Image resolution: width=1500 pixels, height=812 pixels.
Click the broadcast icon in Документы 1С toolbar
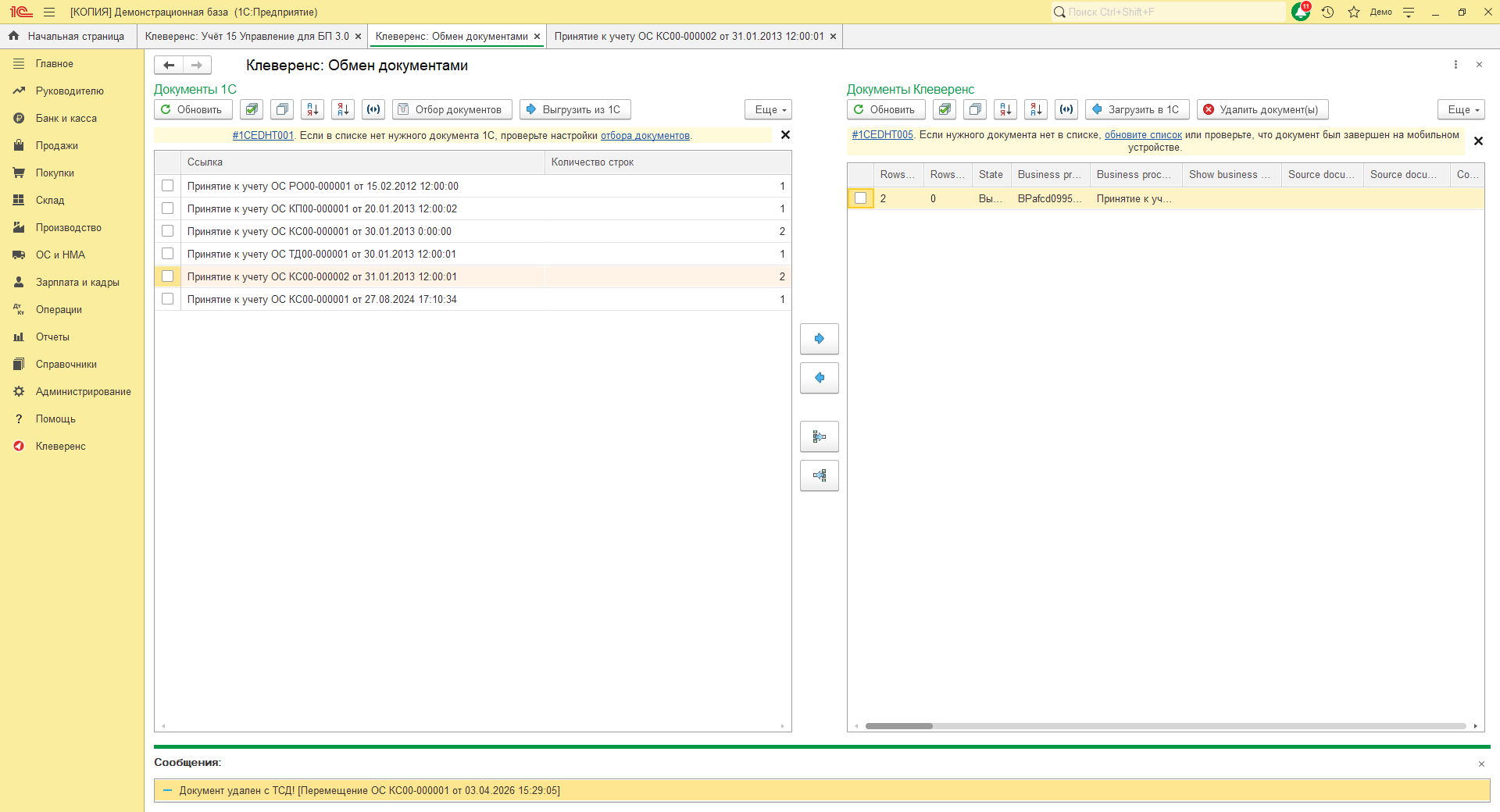click(373, 109)
